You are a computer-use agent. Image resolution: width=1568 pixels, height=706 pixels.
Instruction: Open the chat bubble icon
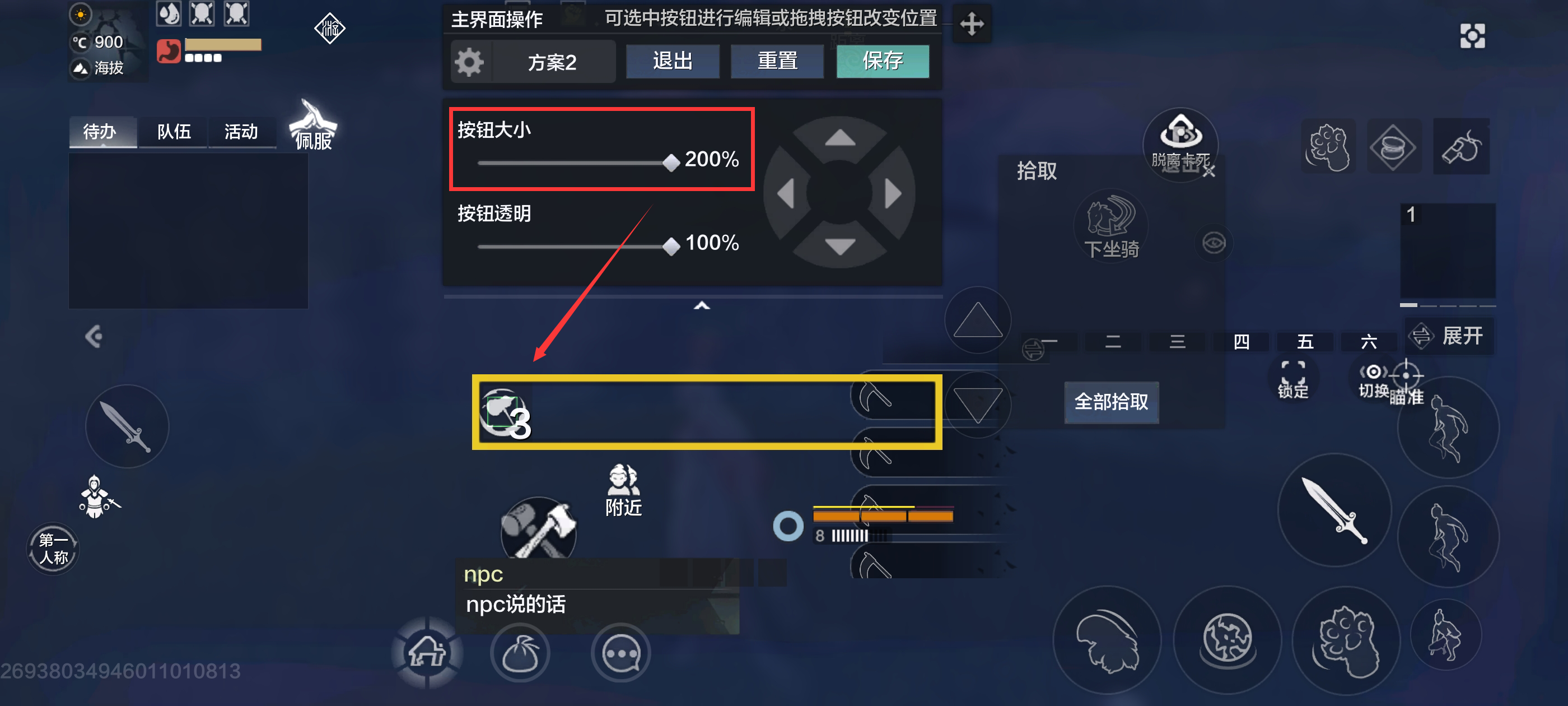621,653
